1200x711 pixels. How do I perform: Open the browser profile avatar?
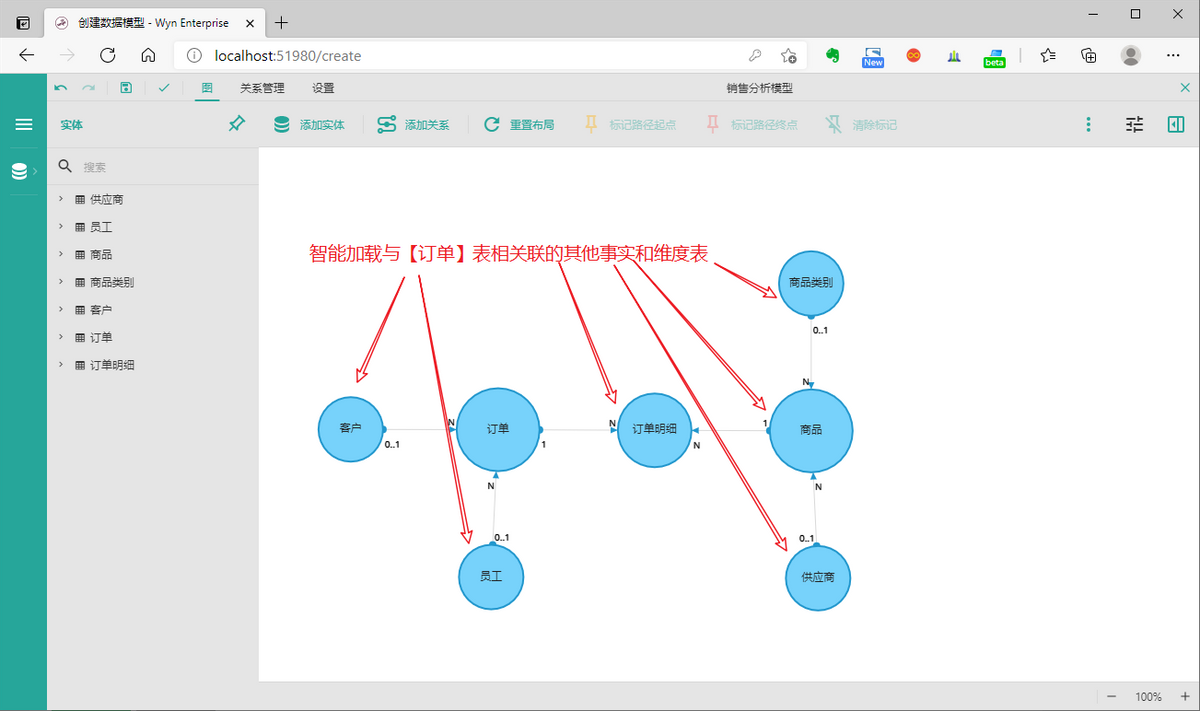coord(1131,55)
